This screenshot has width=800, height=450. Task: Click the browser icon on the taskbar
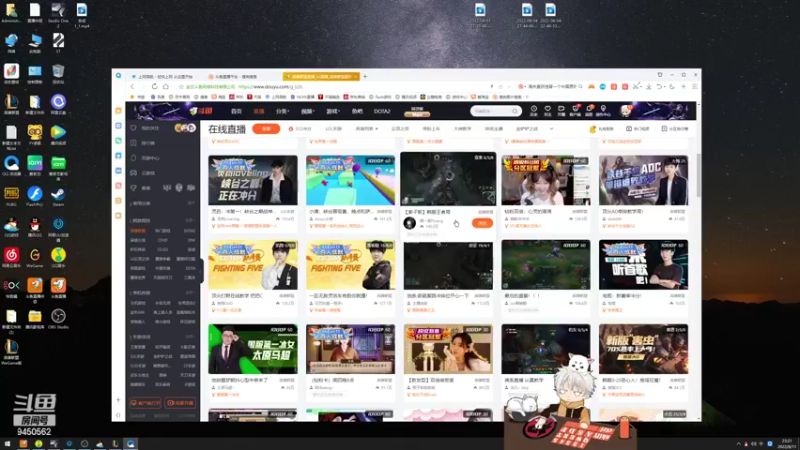click(131, 444)
